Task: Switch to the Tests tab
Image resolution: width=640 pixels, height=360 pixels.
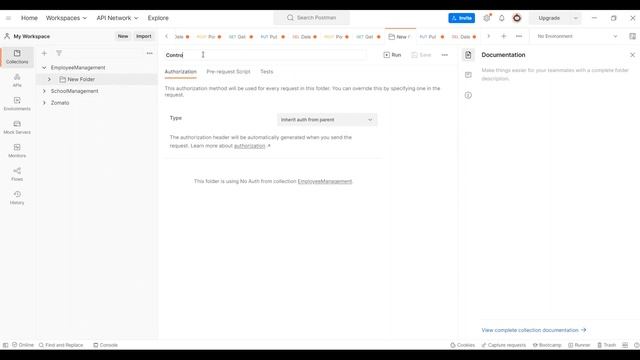Action: 267,71
